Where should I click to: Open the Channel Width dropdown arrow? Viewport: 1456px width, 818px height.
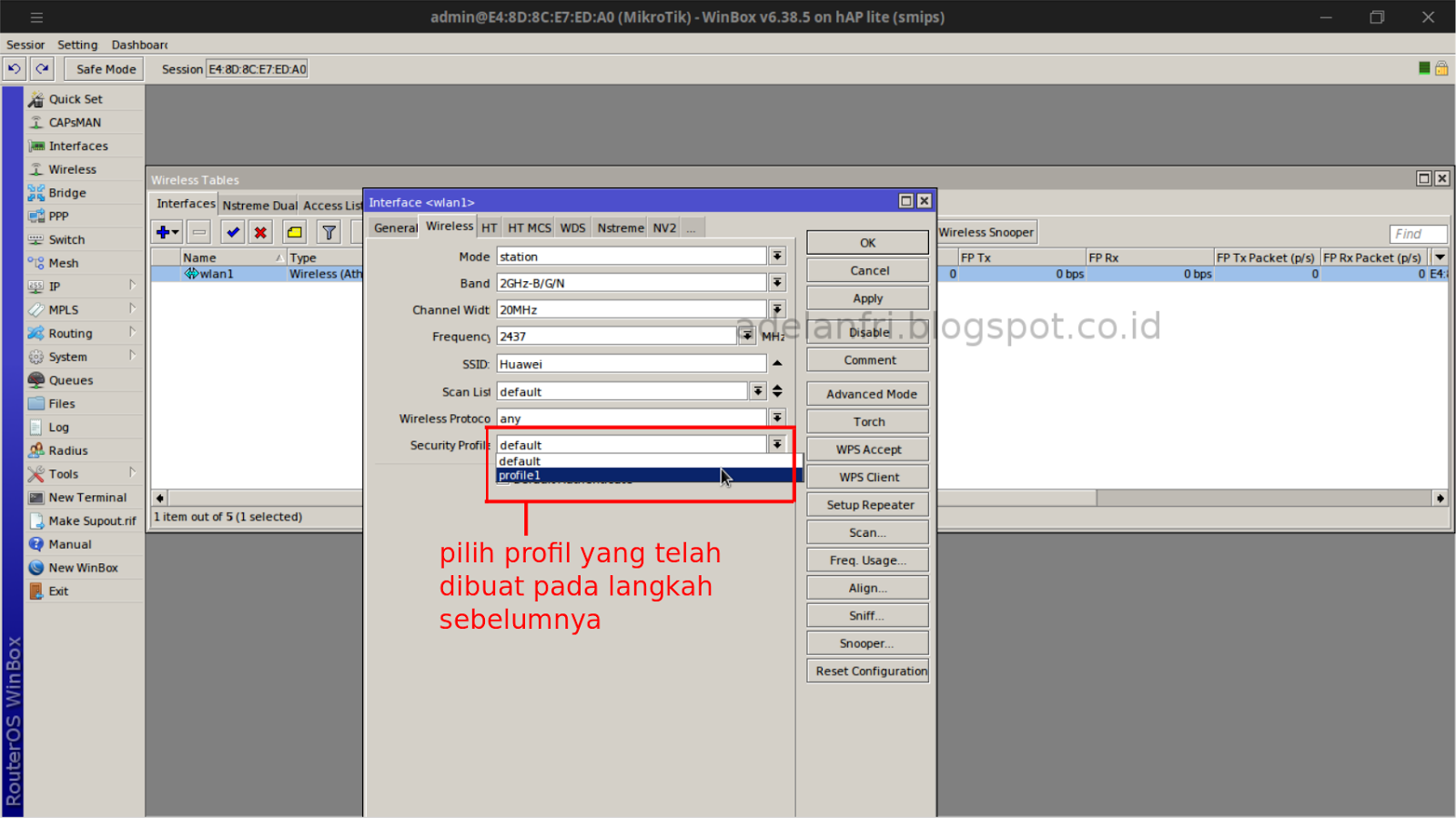coord(777,309)
